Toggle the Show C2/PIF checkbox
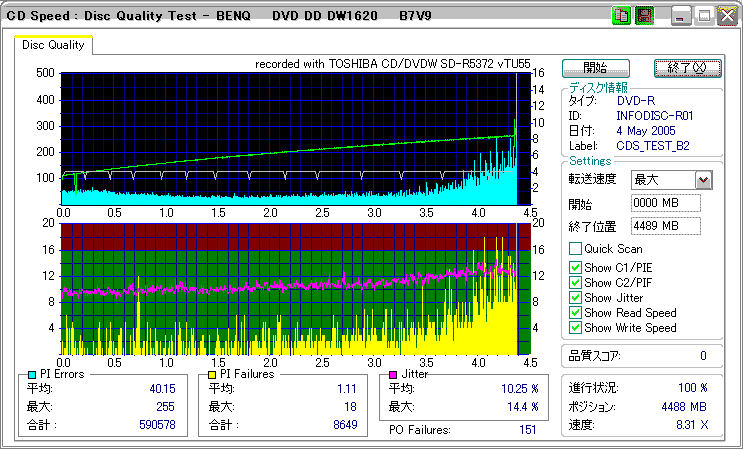 (575, 282)
